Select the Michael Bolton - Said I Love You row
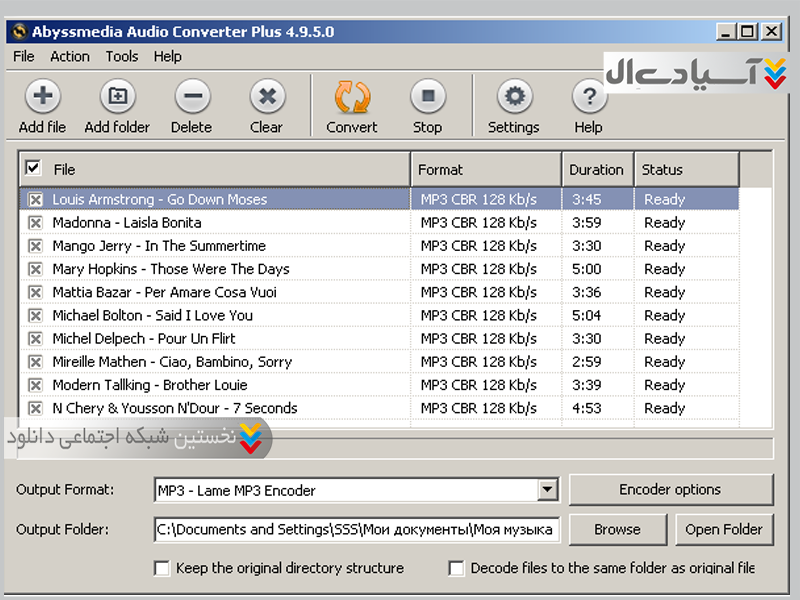This screenshot has height=600, width=800. click(152, 315)
